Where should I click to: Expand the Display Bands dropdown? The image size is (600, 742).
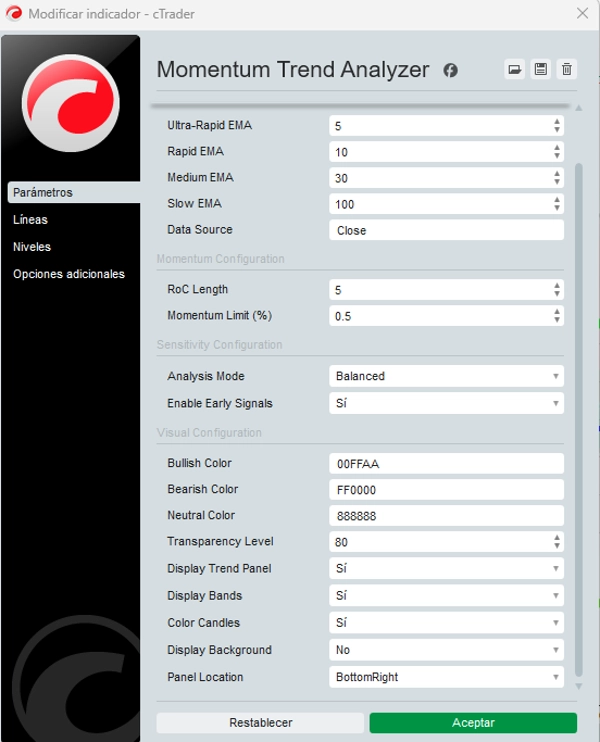[446, 595]
